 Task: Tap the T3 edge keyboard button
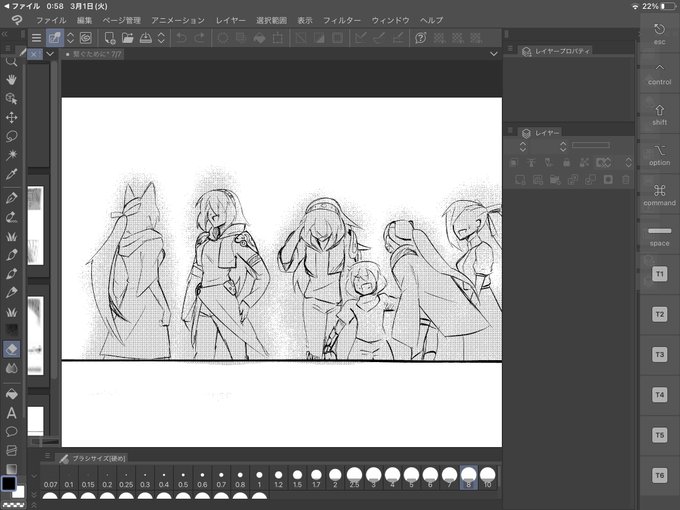tap(659, 355)
